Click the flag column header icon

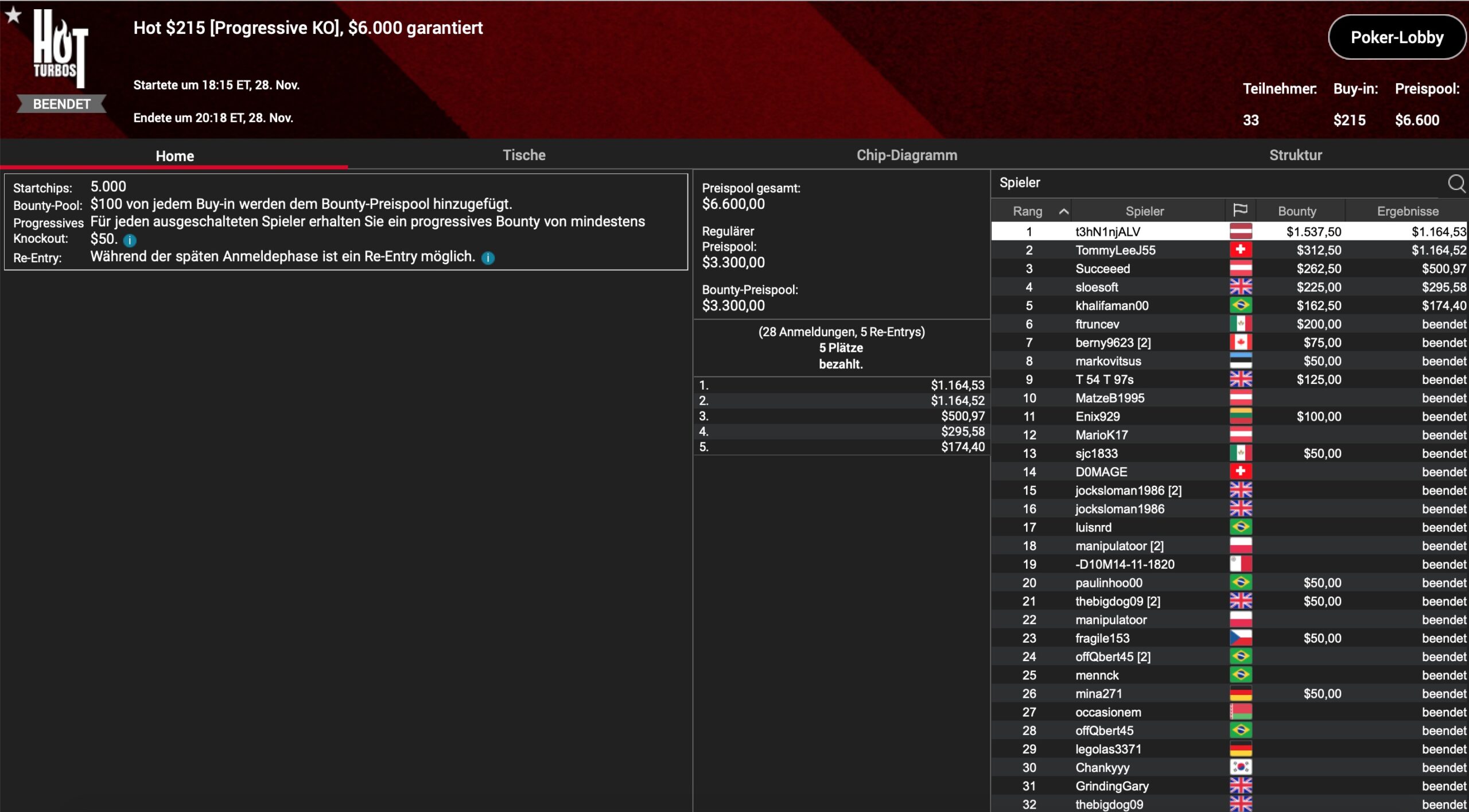tap(1240, 211)
